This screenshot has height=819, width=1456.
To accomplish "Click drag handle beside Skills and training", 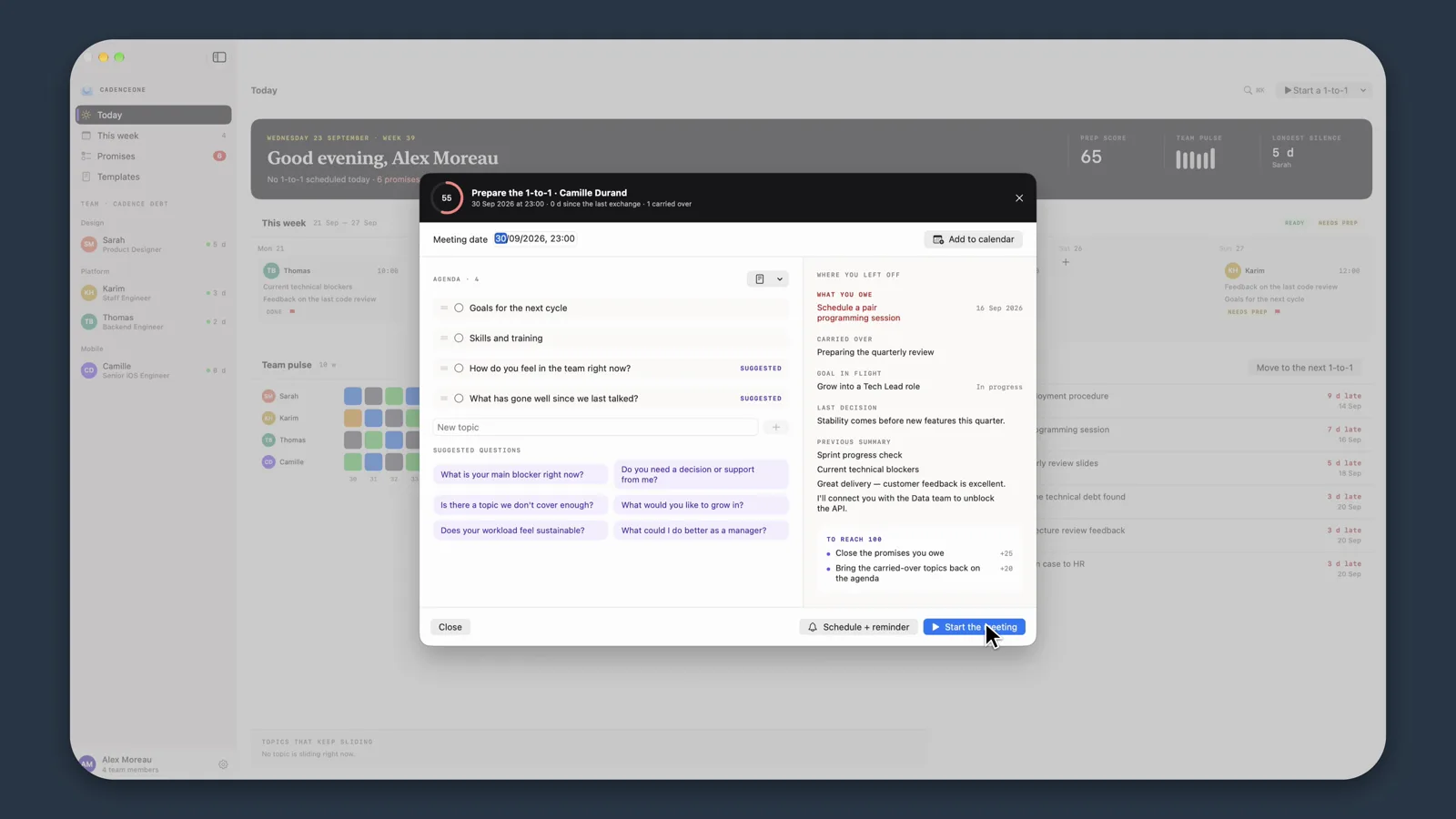I will pos(444,338).
